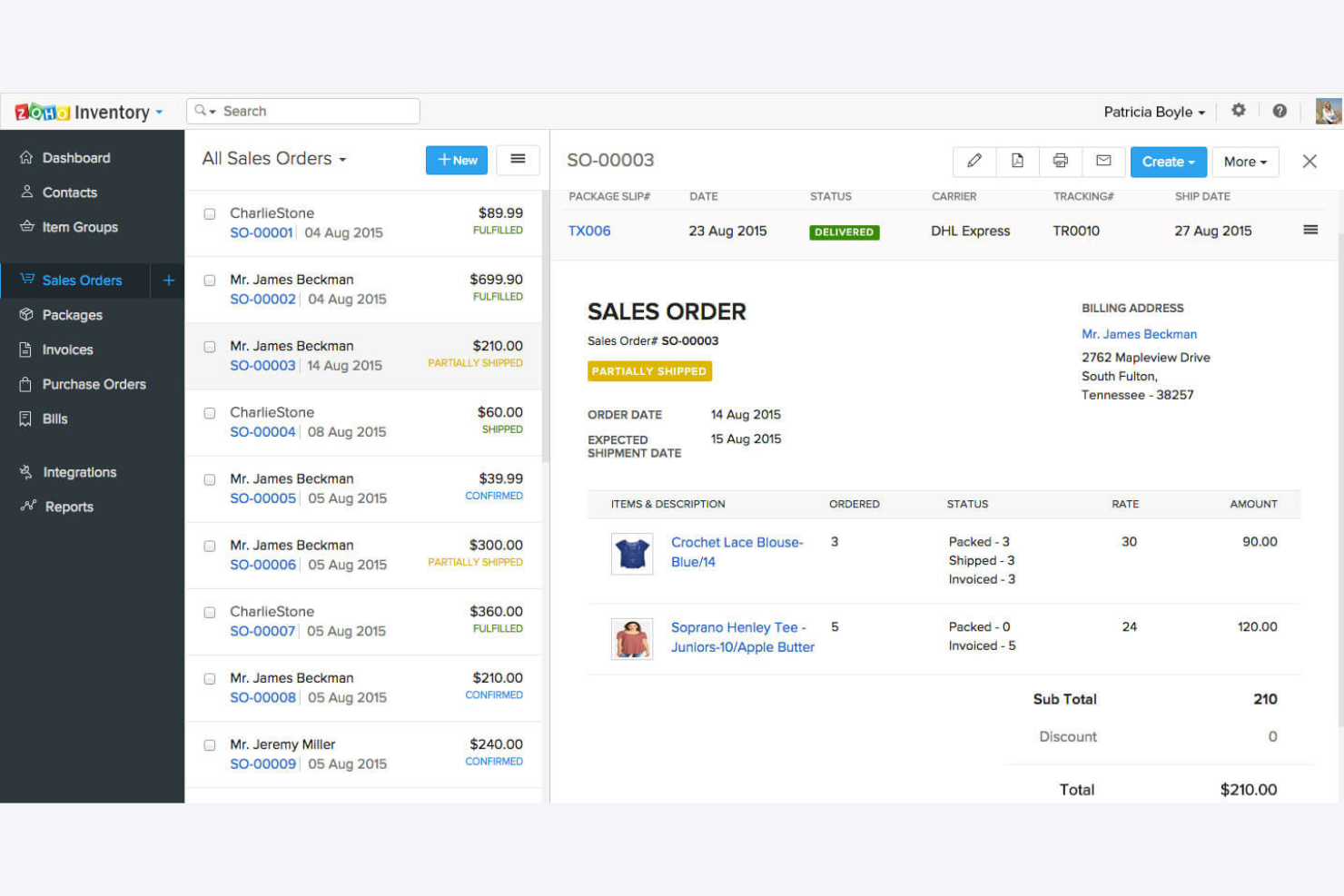Screen dimensions: 1344x896
Task: Check the SO-00009 Jeremy Miller checkbox
Action: pos(210,745)
